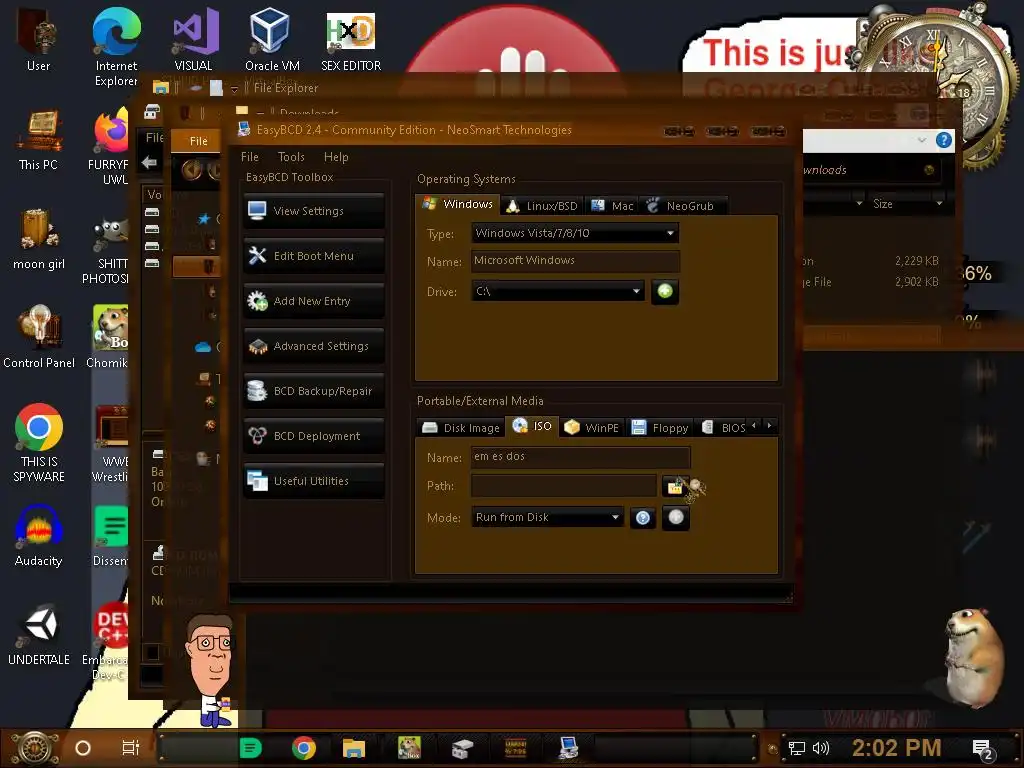The height and width of the screenshot is (768, 1024).
Task: Open BCD Backup/Repair section
Action: [313, 391]
